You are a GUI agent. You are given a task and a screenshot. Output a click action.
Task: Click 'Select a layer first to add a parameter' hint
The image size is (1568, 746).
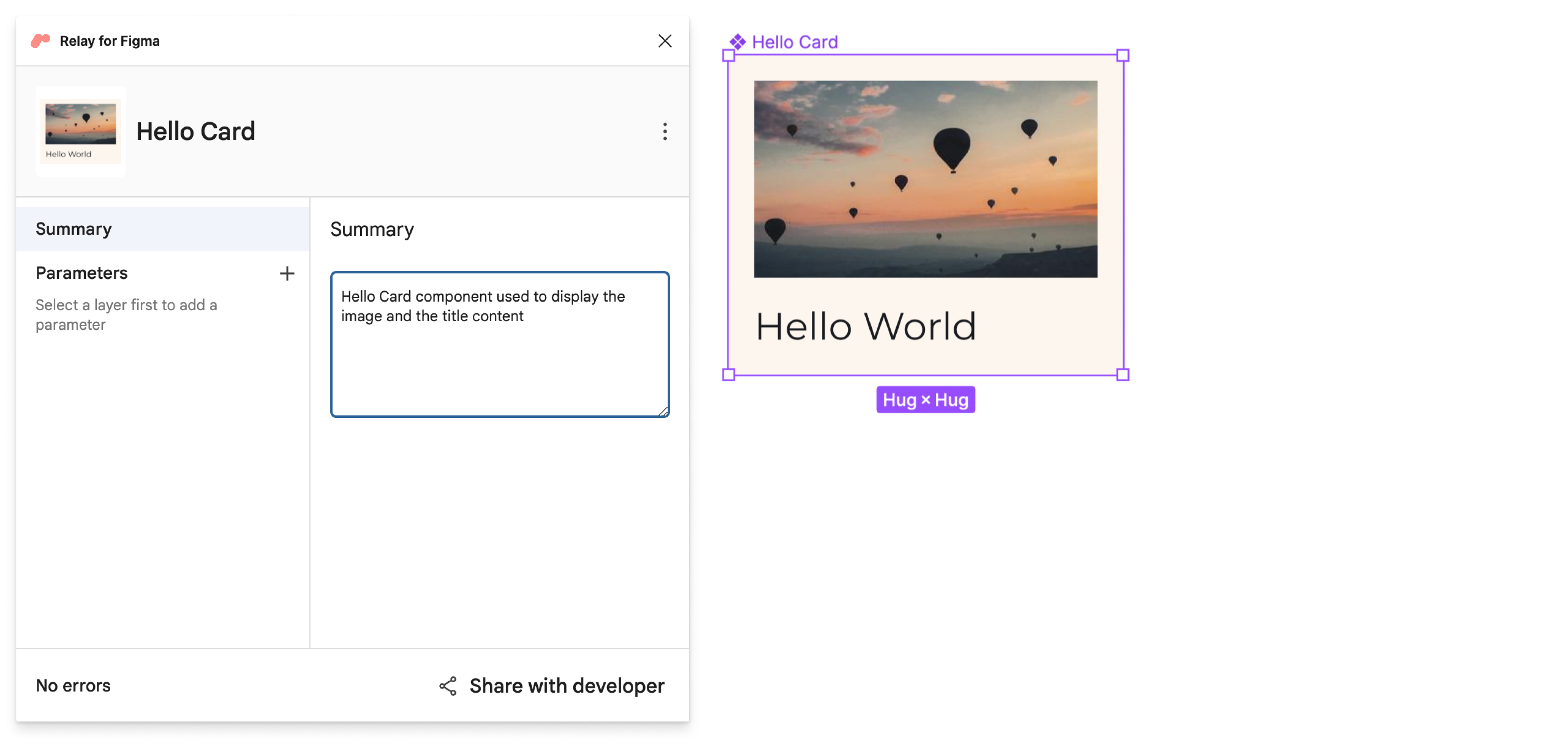pos(126,315)
